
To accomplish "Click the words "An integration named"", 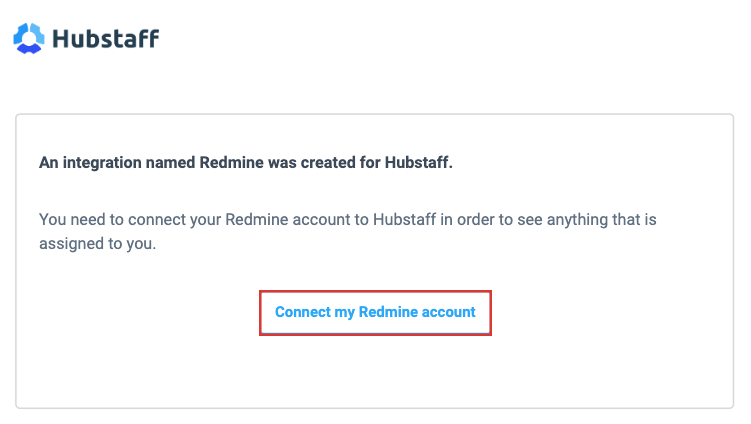I will (x=117, y=162).
